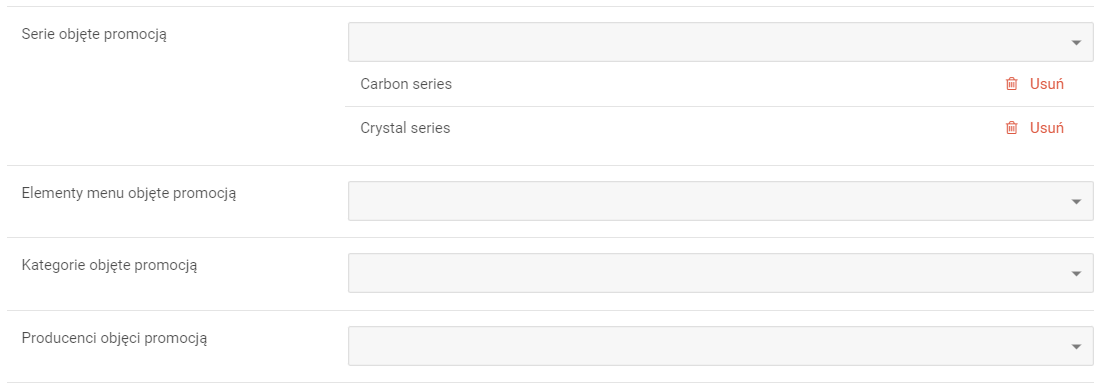
Task: Expand the Elementy menu objęte promocją arrow
Action: click(1076, 202)
